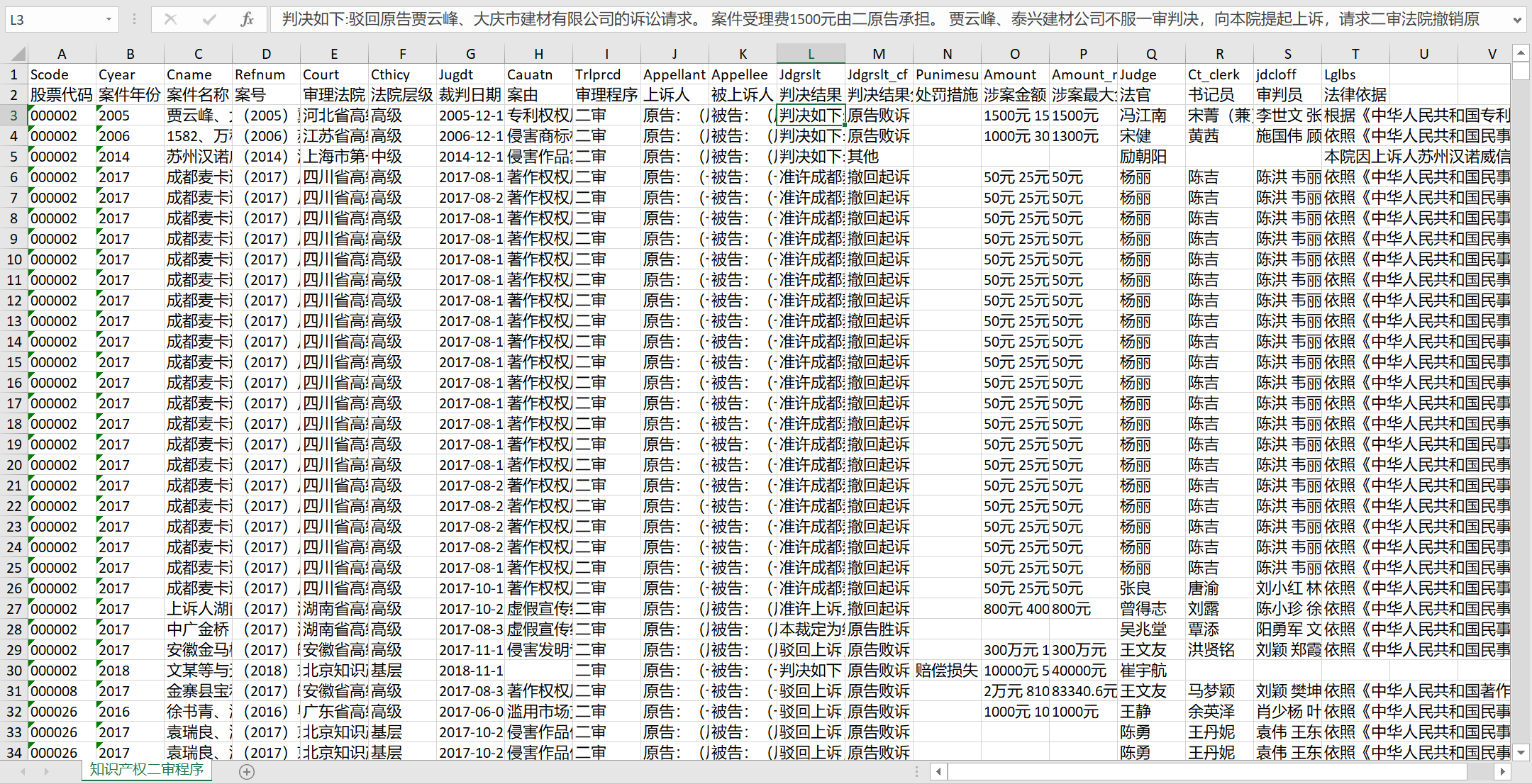The width and height of the screenshot is (1532, 784).
Task: Click inside the formula bar text
Action: (851, 19)
